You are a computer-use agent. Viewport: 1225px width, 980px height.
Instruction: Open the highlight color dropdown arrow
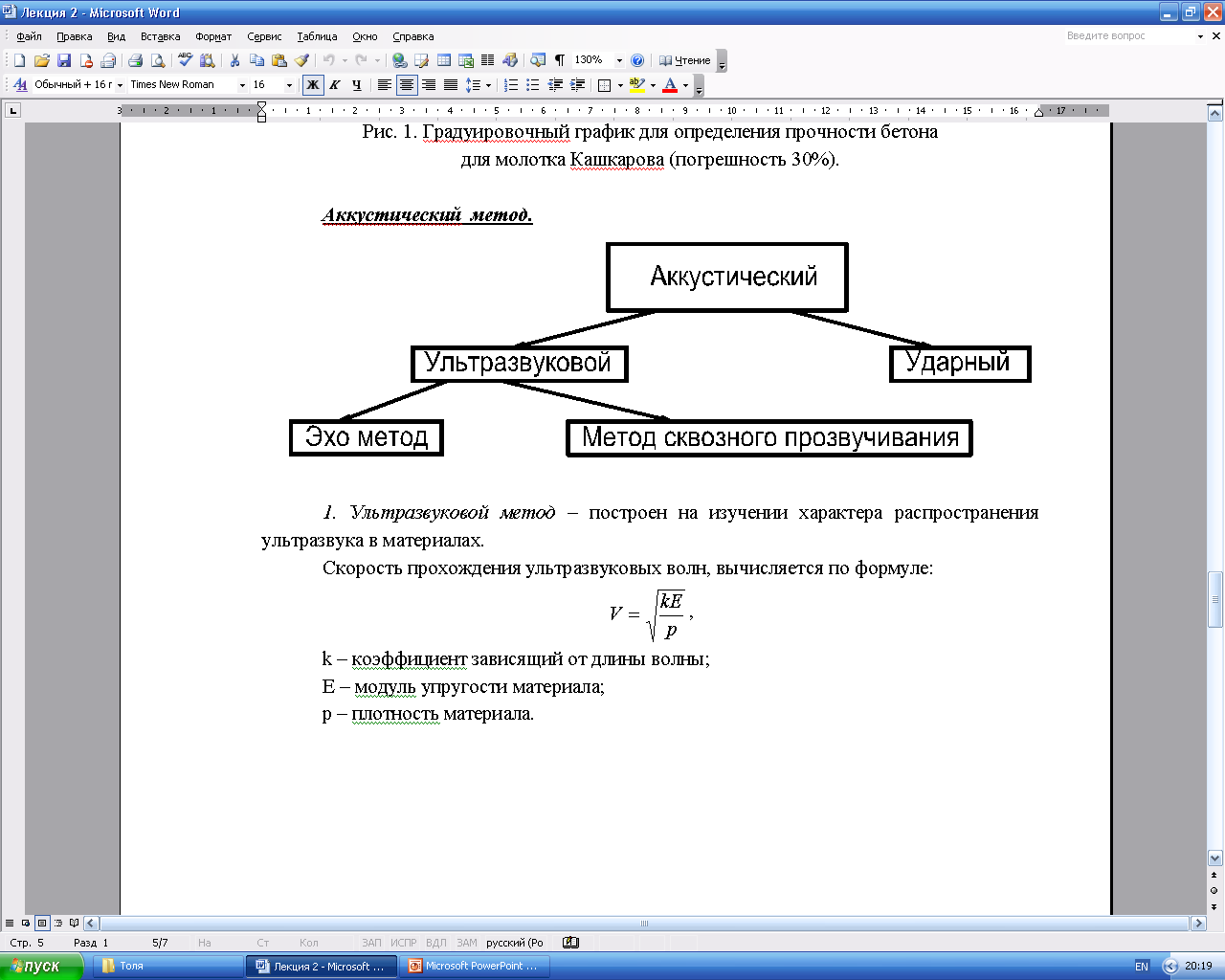[x=653, y=85]
